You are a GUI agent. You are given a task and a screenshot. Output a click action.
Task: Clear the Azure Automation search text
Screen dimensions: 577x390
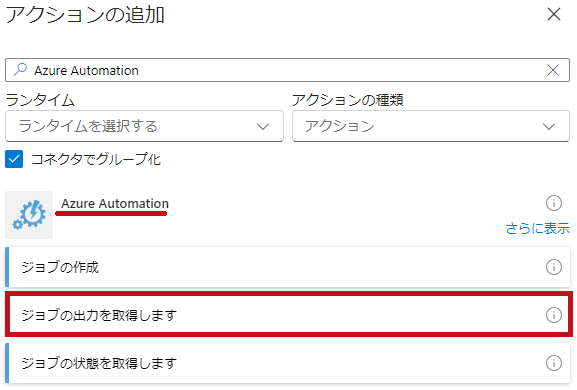point(553,70)
